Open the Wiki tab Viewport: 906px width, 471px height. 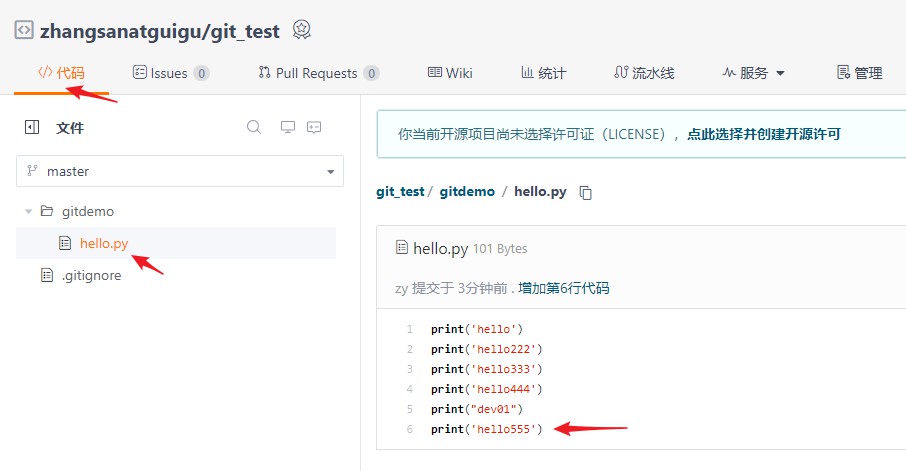click(450, 73)
